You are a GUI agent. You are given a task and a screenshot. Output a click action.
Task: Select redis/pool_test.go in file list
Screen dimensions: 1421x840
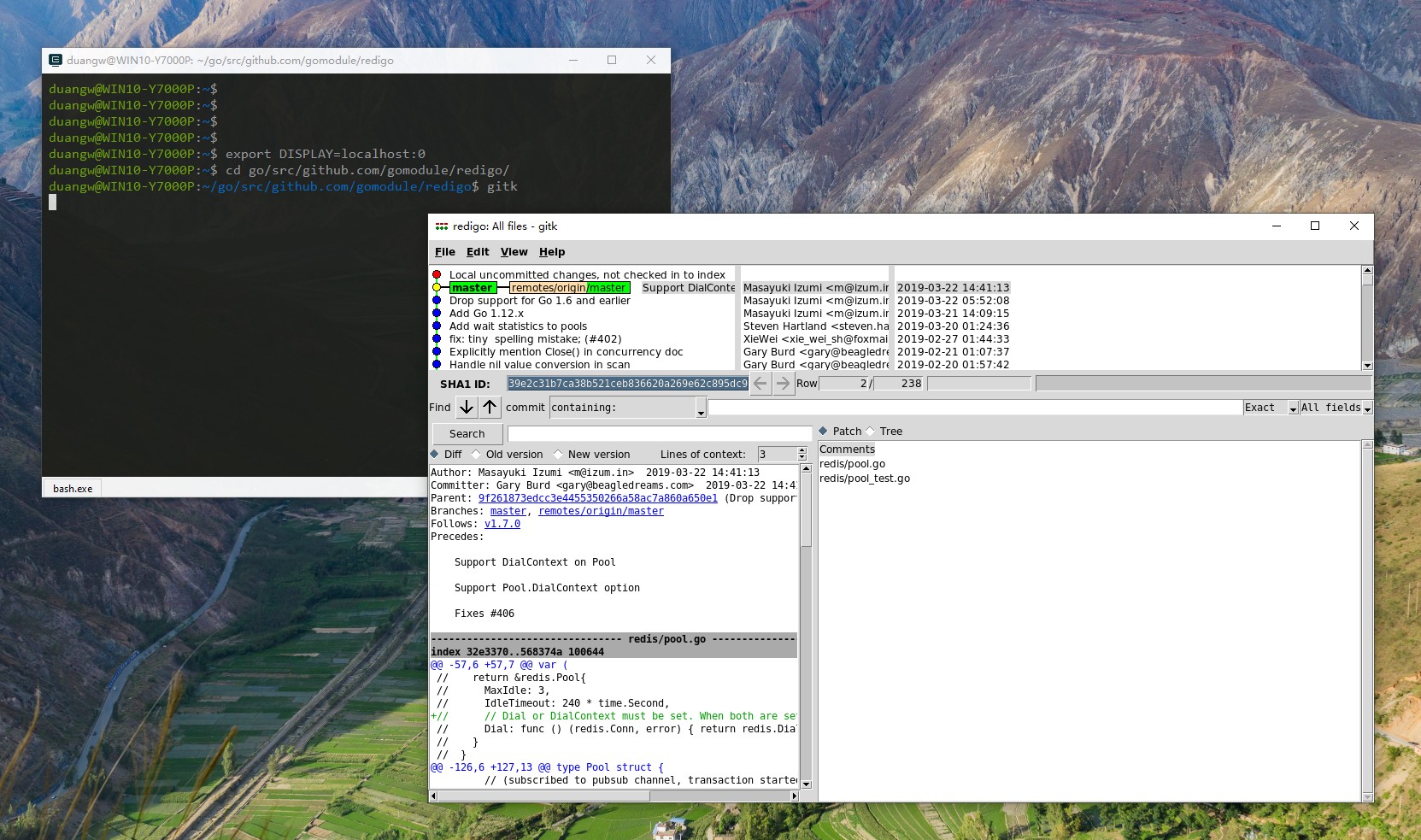[x=865, y=479]
